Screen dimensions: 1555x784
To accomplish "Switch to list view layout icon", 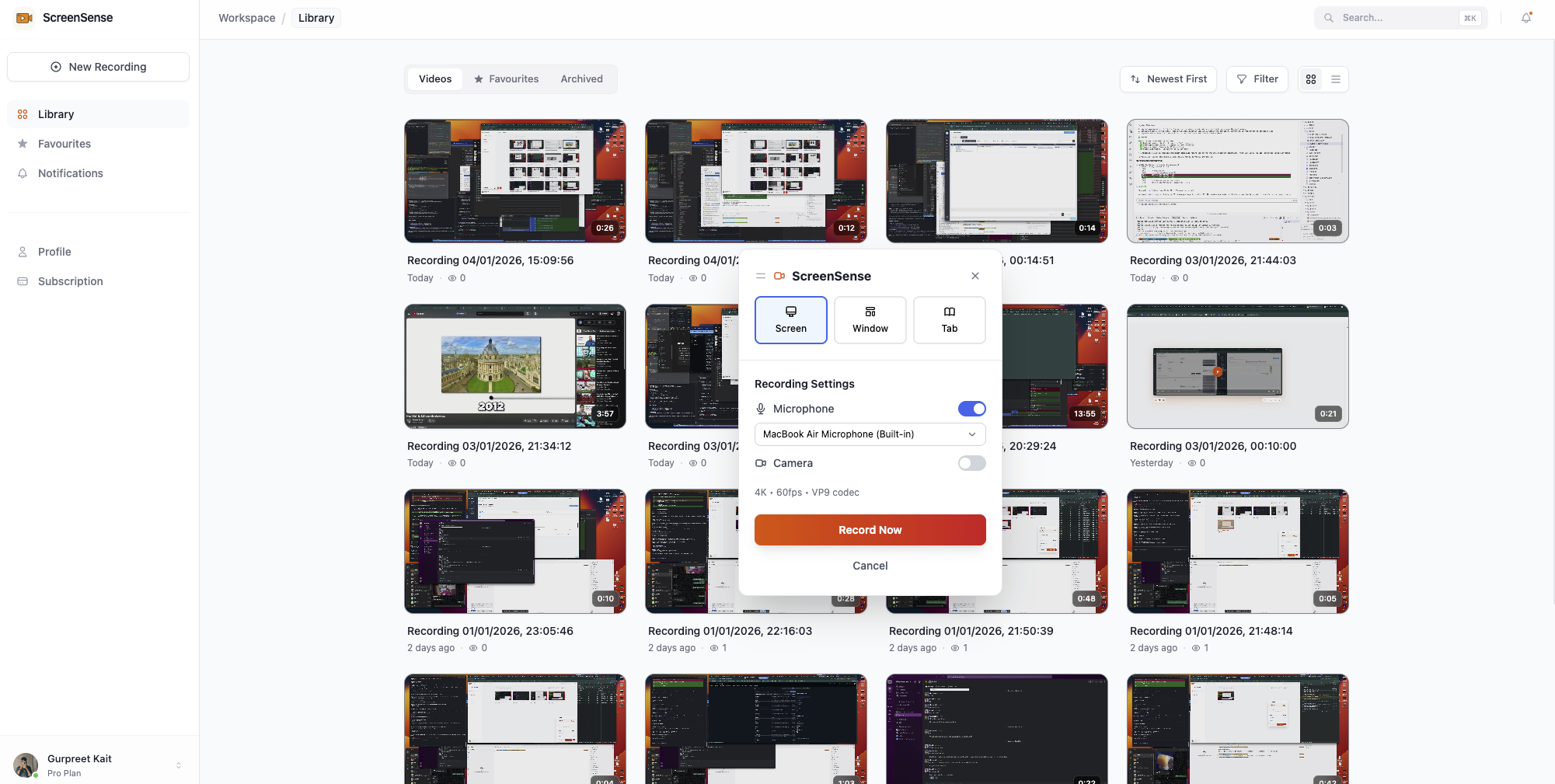I will (x=1336, y=79).
